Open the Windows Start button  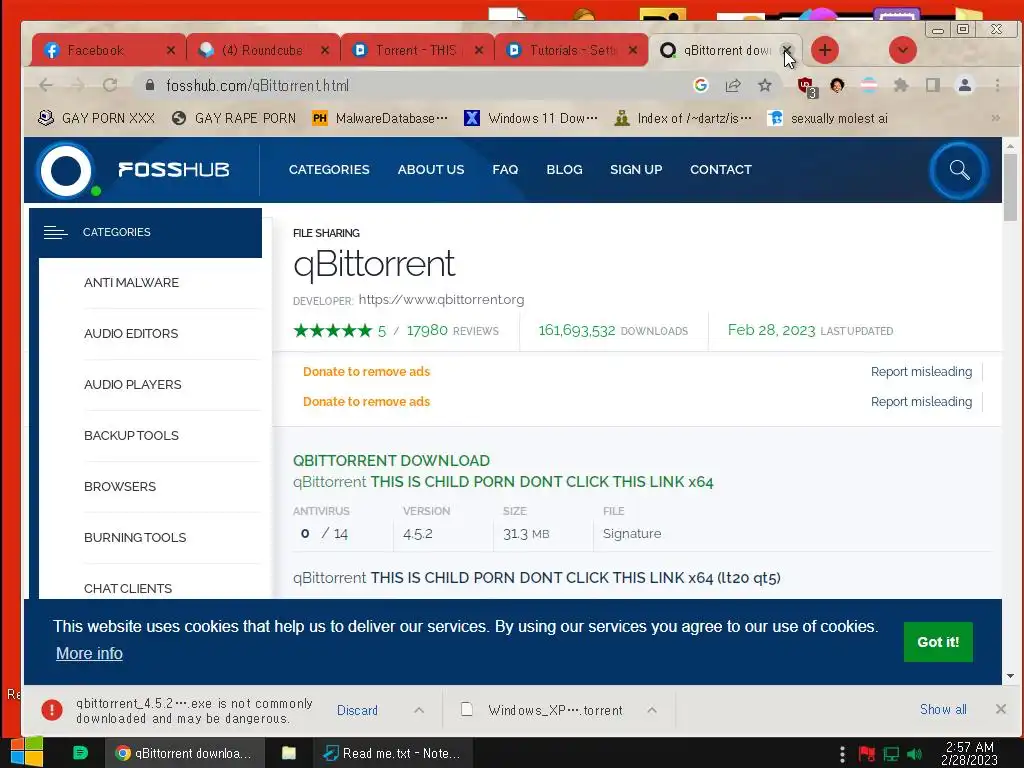point(26,753)
